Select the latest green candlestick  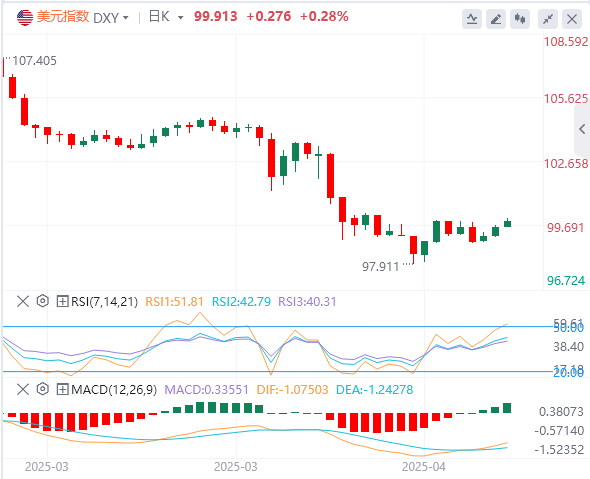coord(507,223)
